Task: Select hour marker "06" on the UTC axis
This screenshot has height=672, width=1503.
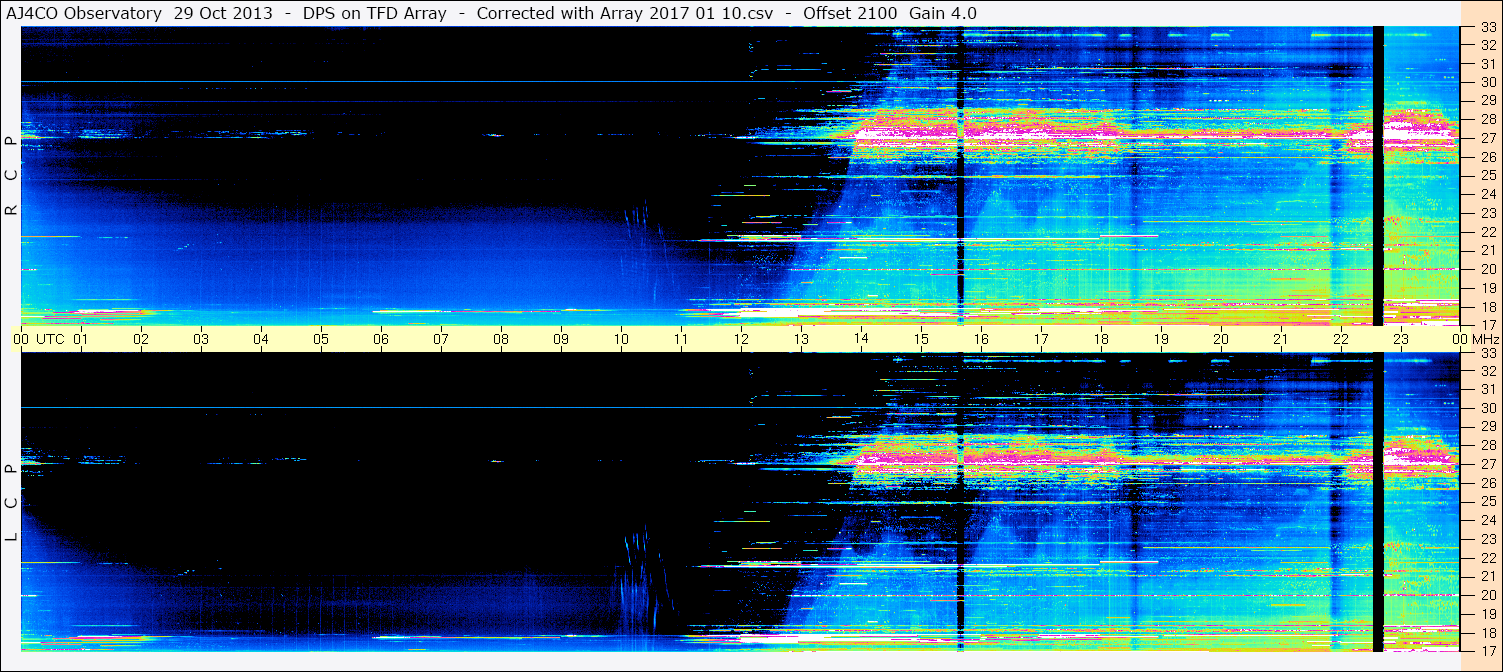Action: [381, 339]
